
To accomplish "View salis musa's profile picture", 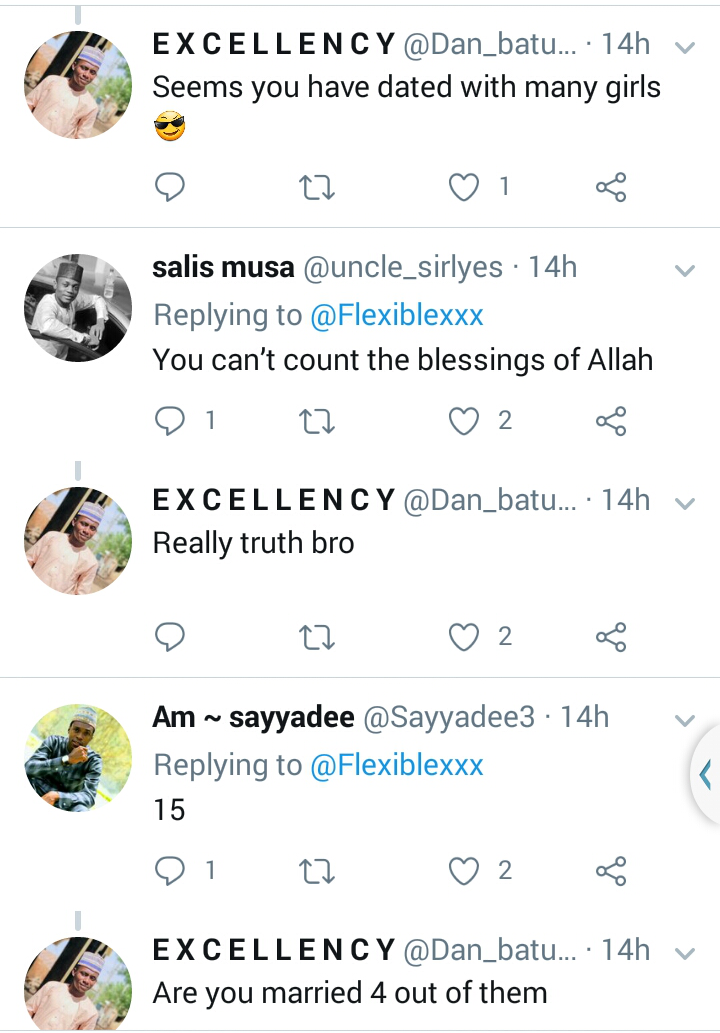I will [x=78, y=308].
